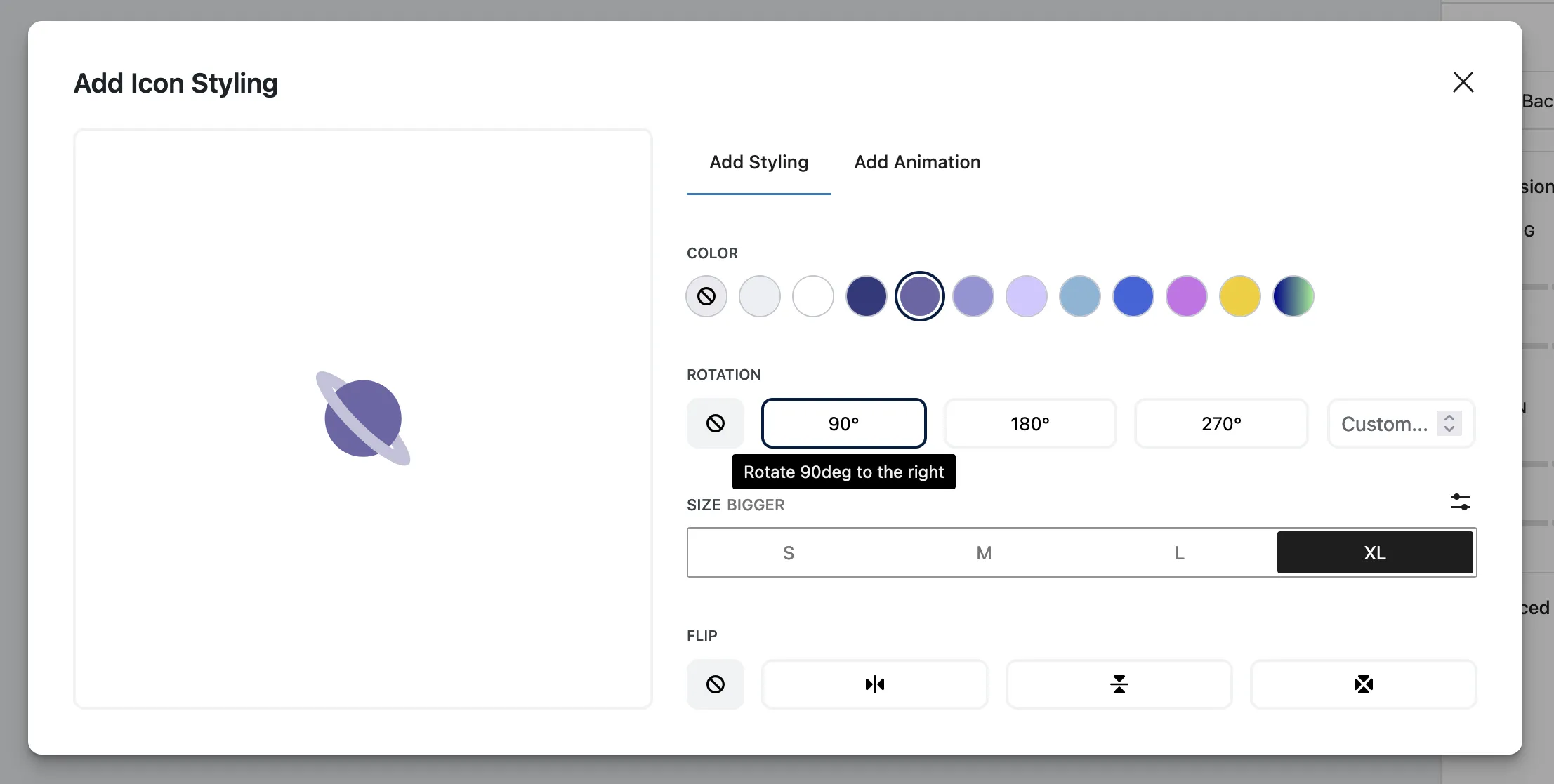Click the no-rotation prohibition icon
This screenshot has width=1554, height=784.
tap(715, 423)
